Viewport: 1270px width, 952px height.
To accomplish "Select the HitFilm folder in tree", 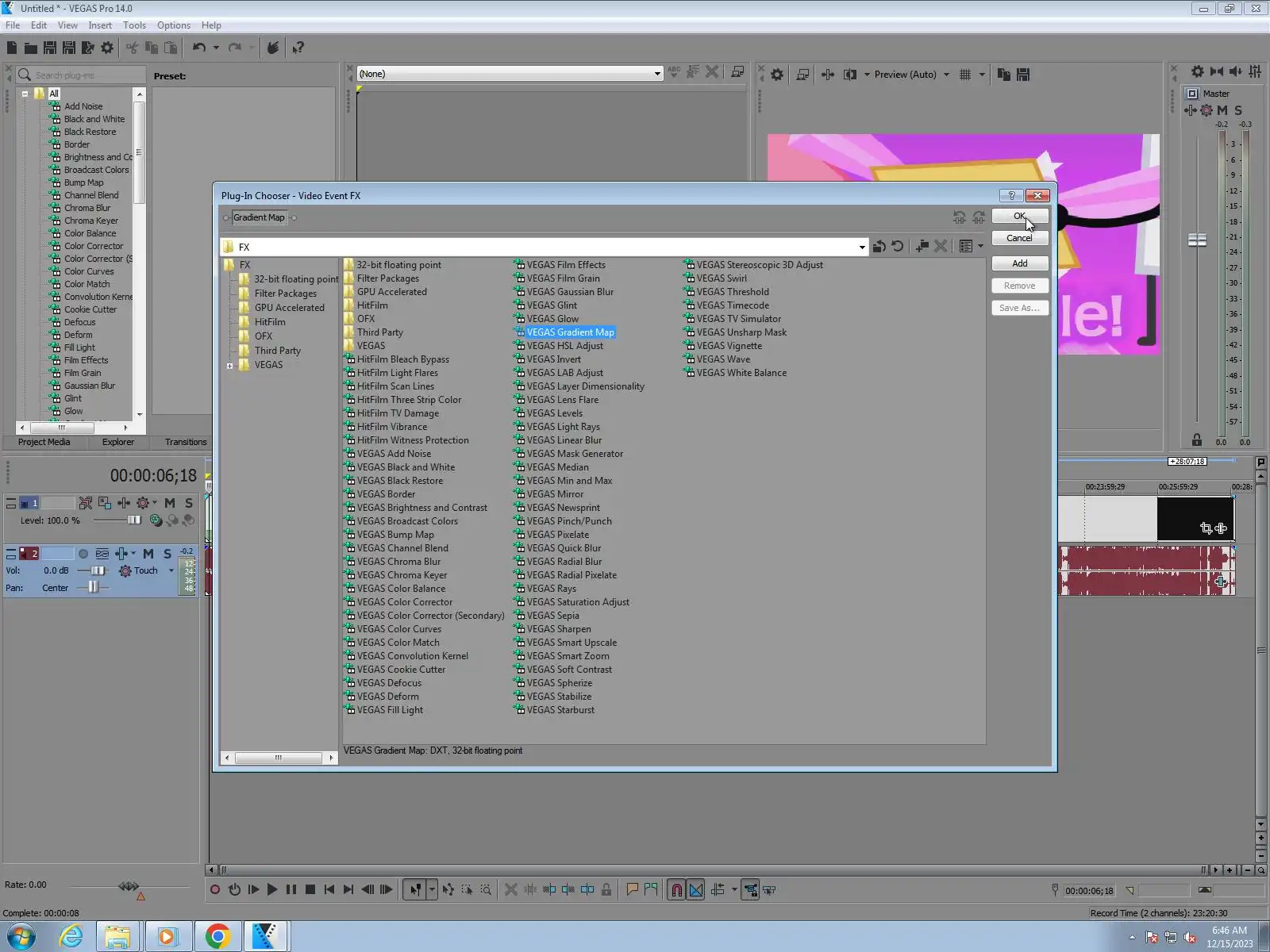I will [270, 322].
